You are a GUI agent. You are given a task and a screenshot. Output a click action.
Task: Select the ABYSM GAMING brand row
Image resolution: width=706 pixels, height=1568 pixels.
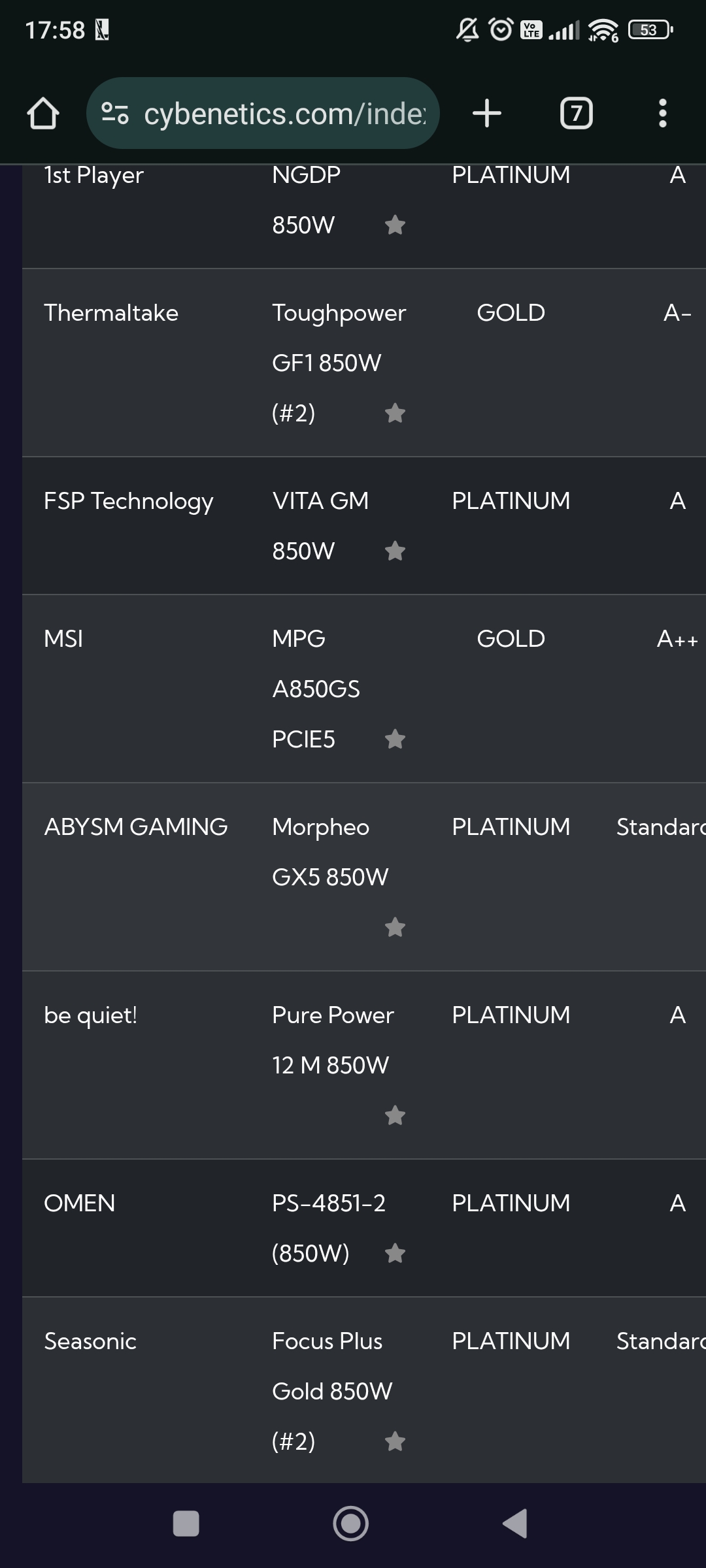click(135, 827)
